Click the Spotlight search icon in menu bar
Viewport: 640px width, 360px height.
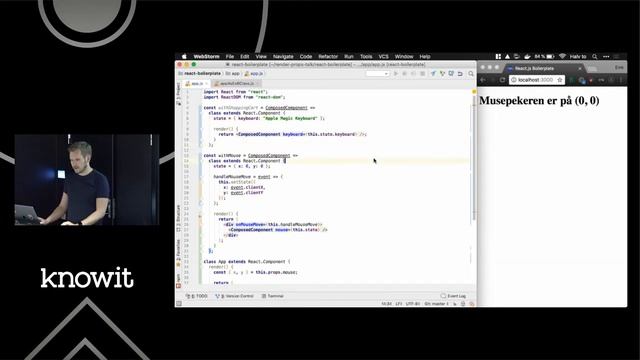595,57
